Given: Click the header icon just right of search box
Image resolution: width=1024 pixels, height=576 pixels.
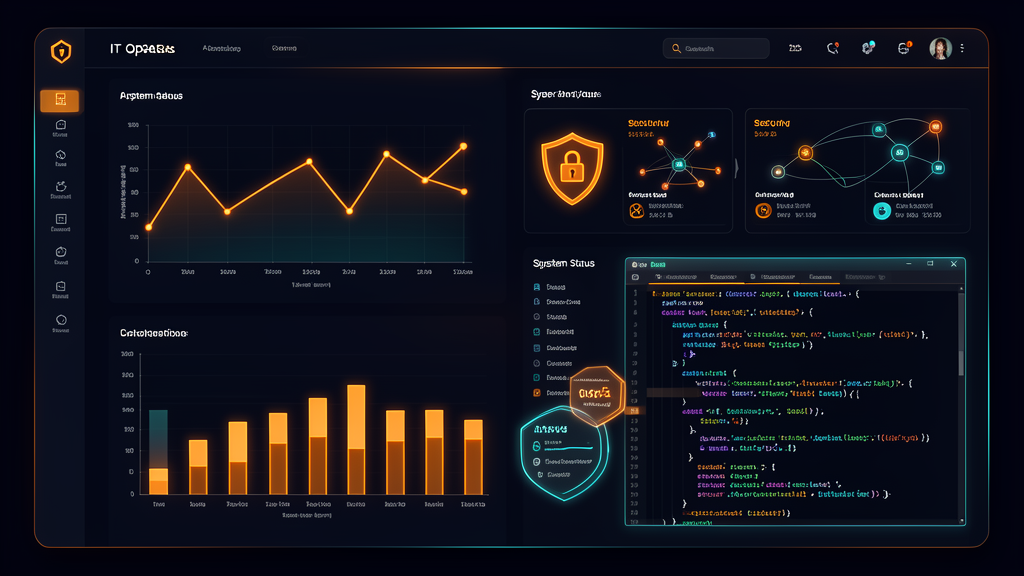Looking at the screenshot, I should pos(795,48).
